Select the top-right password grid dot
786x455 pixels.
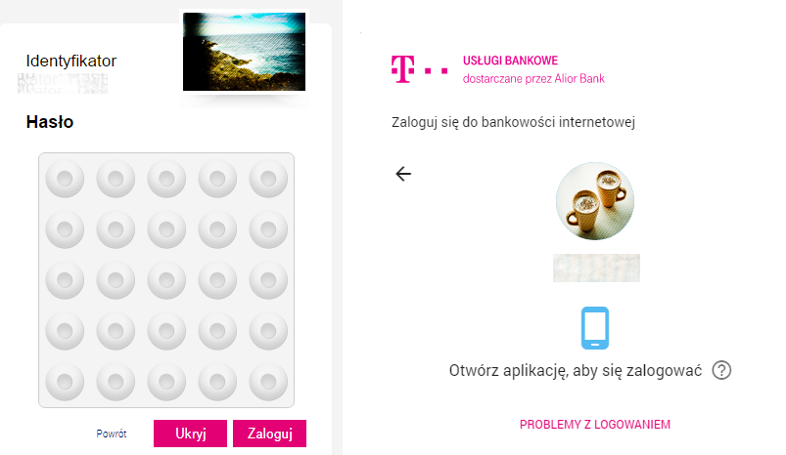coord(268,178)
